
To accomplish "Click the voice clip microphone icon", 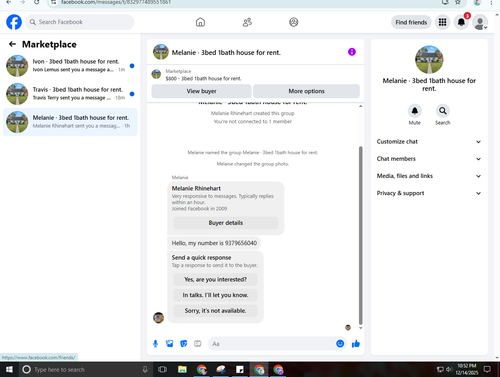I will tap(155, 344).
